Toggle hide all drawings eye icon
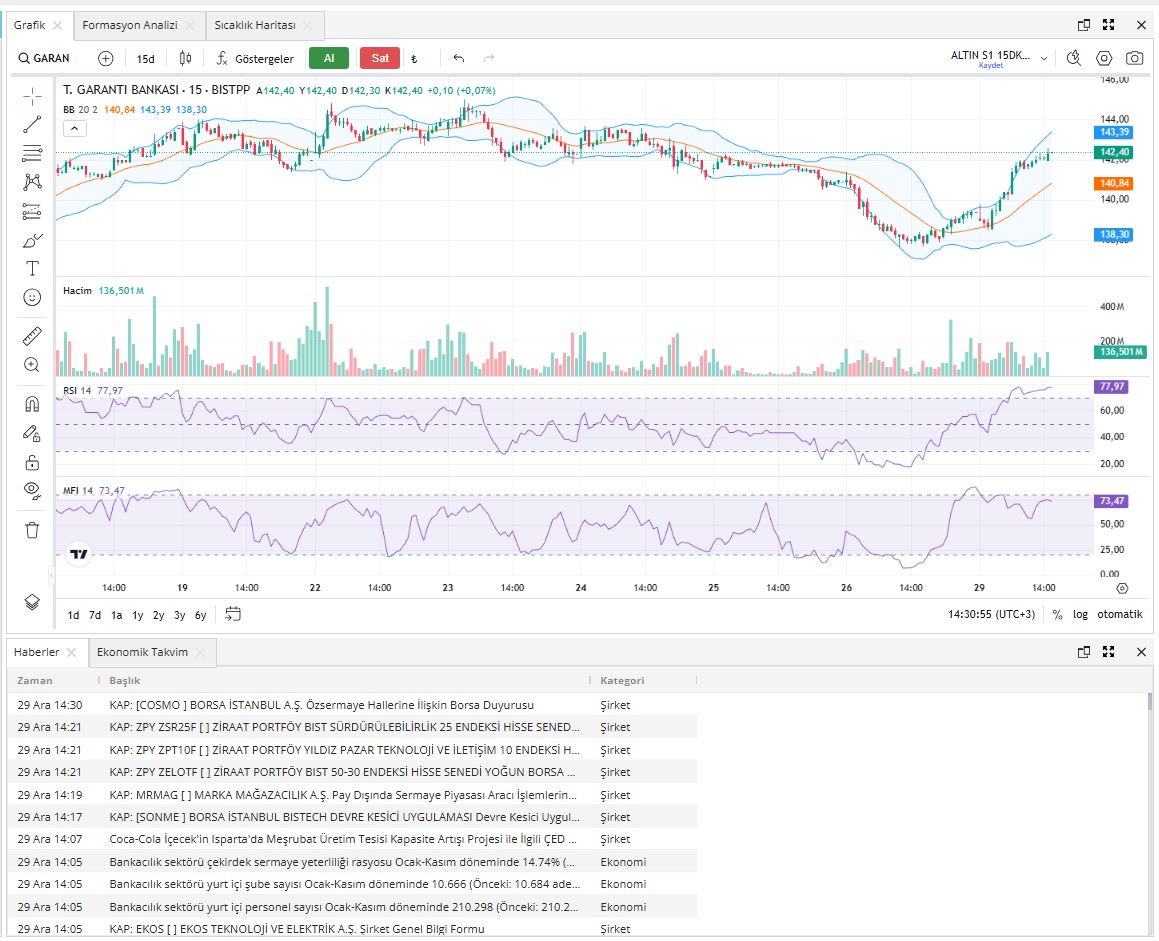 32,491
